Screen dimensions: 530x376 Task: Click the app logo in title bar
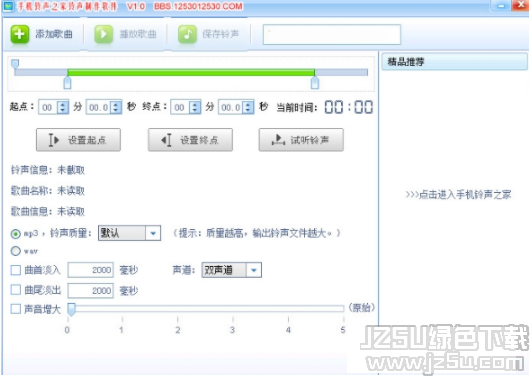click(x=8, y=6)
